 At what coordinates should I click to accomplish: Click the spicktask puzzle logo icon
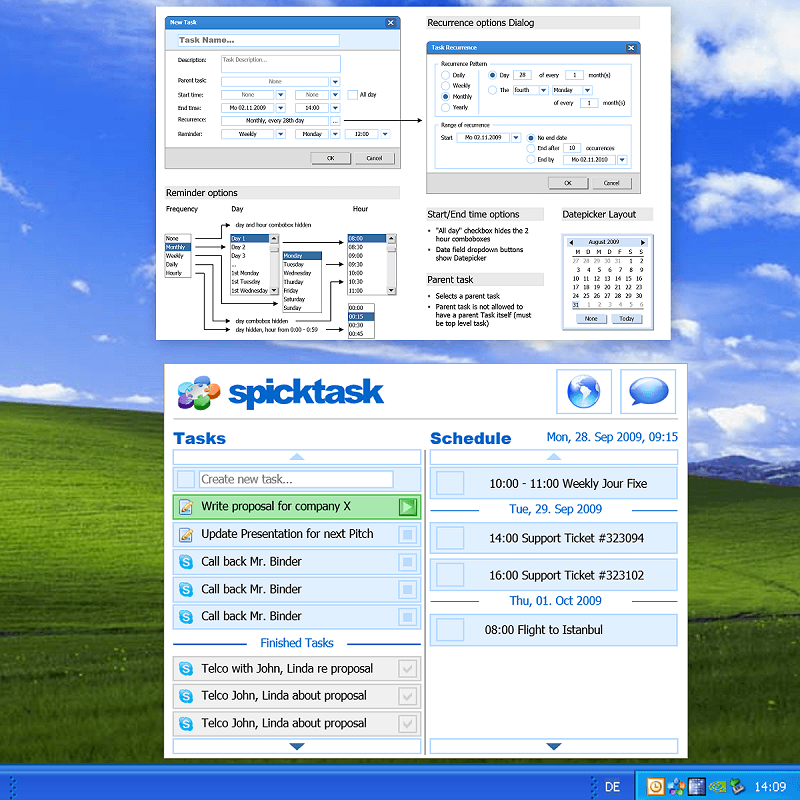198,392
